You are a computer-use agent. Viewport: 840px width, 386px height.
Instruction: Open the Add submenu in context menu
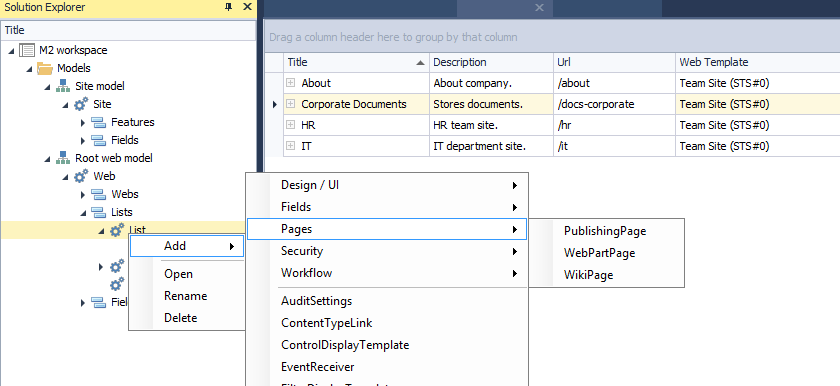click(x=187, y=246)
